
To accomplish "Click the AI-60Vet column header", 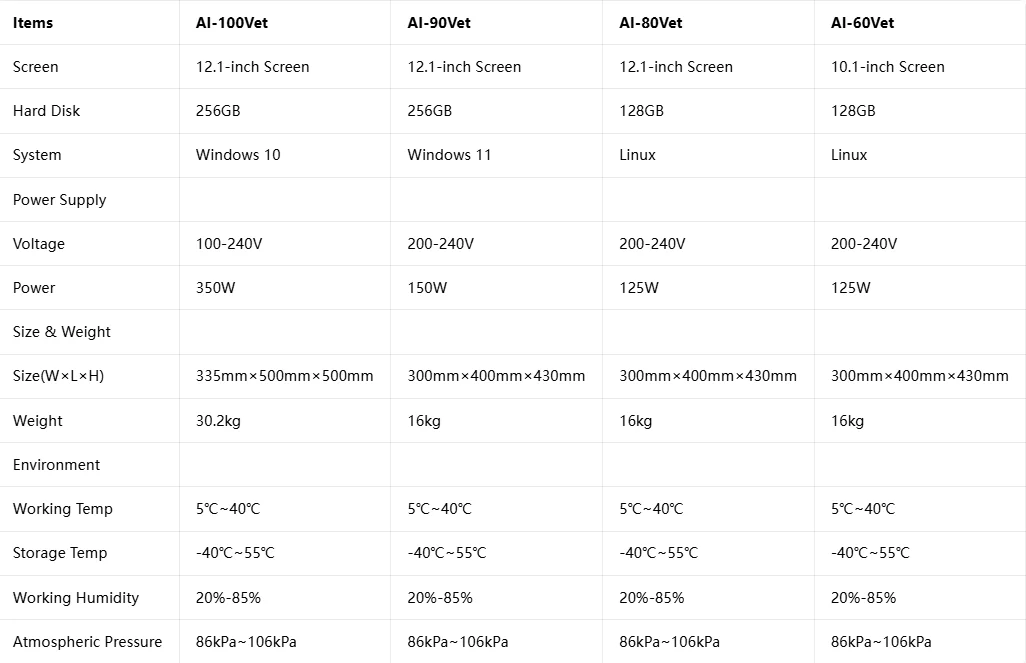I will point(862,23).
